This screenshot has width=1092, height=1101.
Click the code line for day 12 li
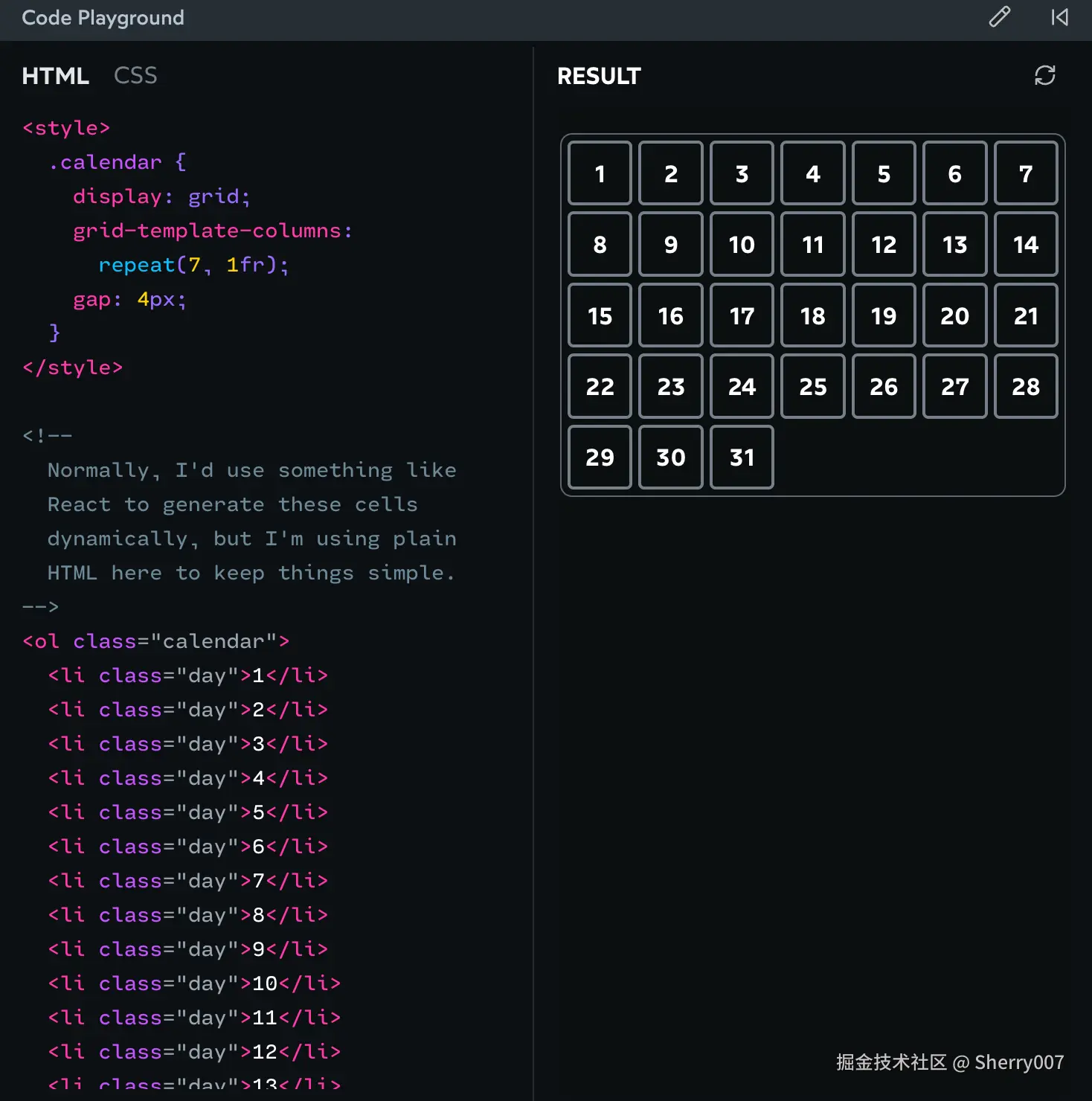194,1052
